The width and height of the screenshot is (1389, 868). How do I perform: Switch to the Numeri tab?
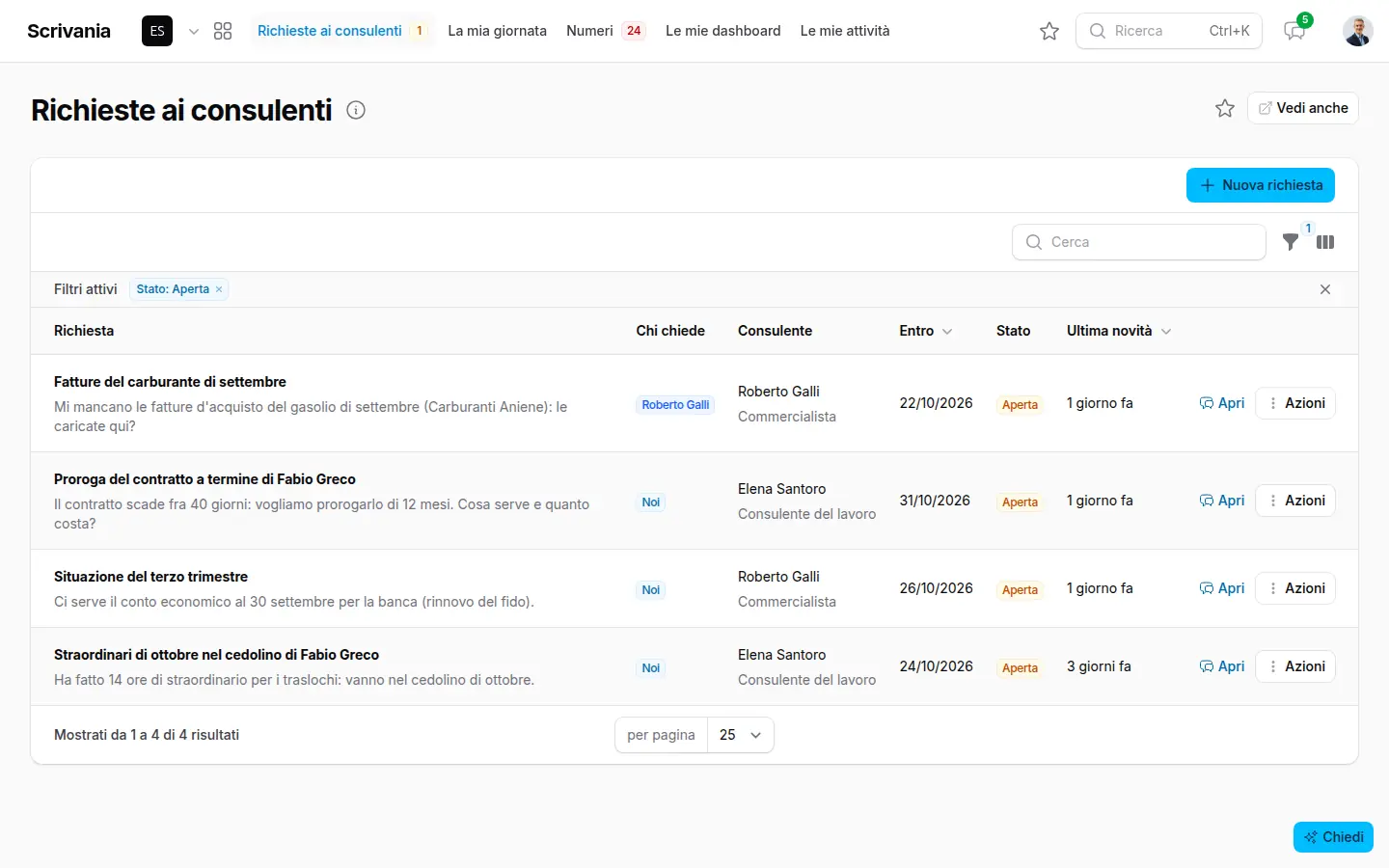coord(605,31)
